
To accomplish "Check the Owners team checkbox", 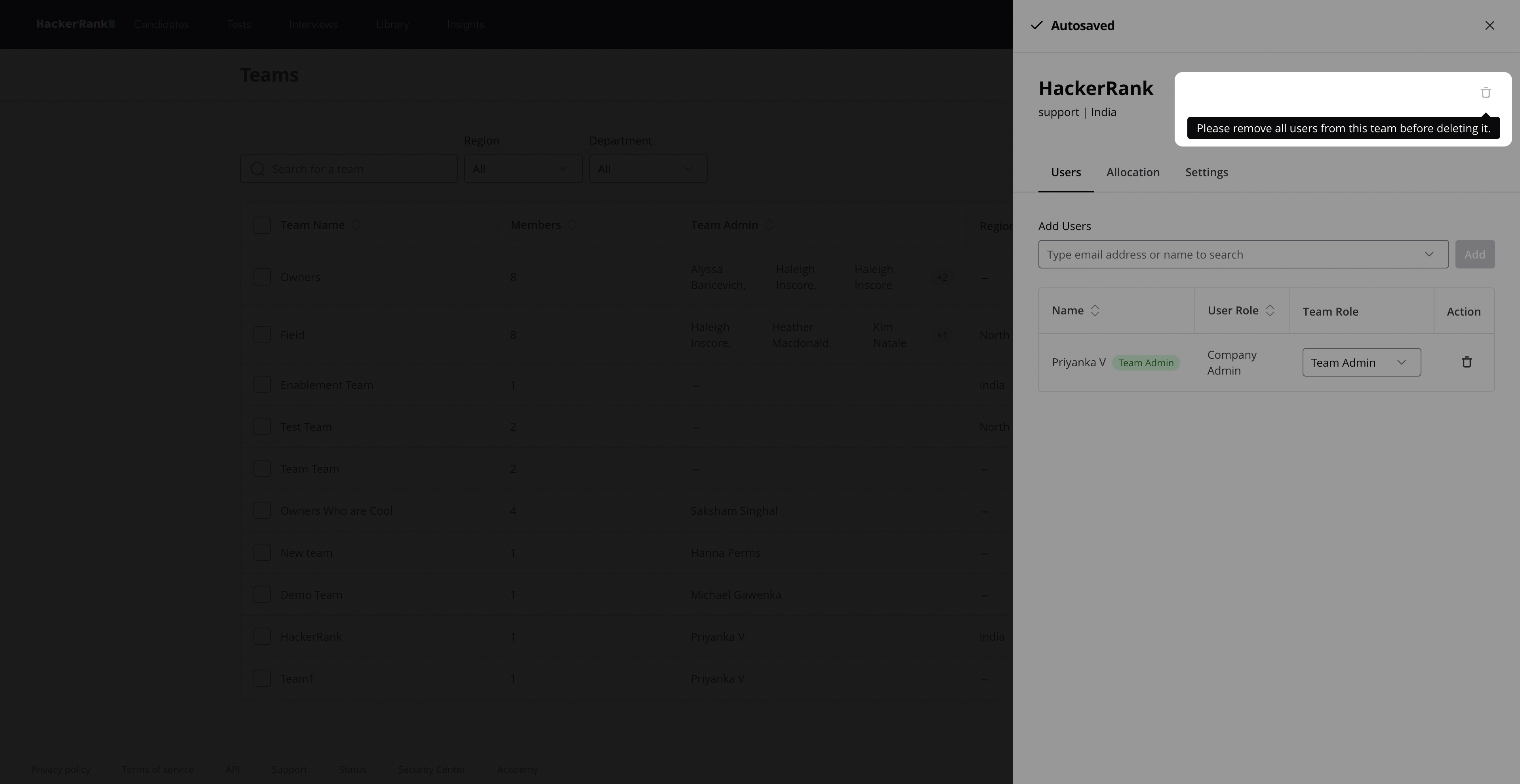I will point(262,277).
